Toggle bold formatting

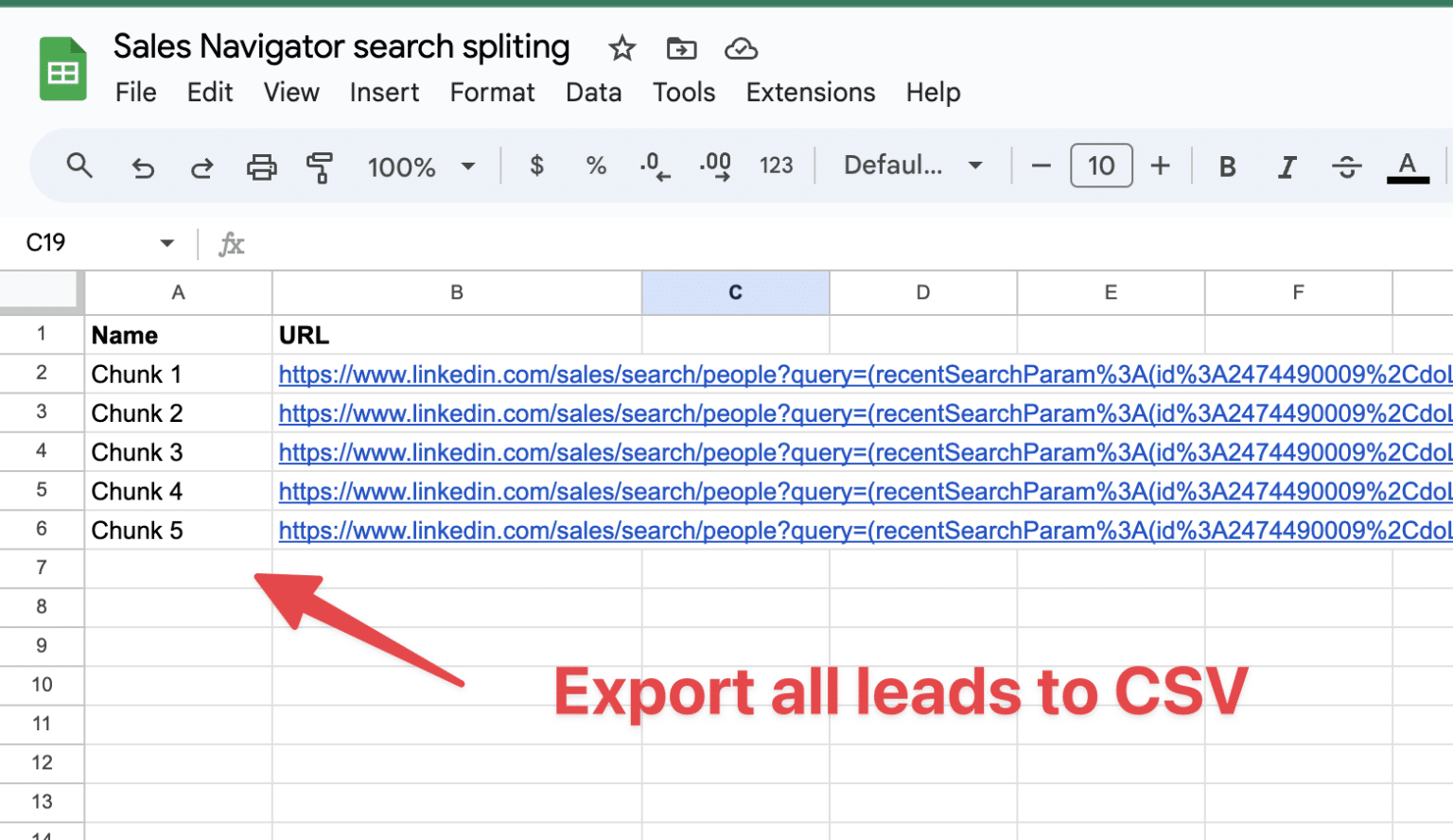(x=1226, y=166)
